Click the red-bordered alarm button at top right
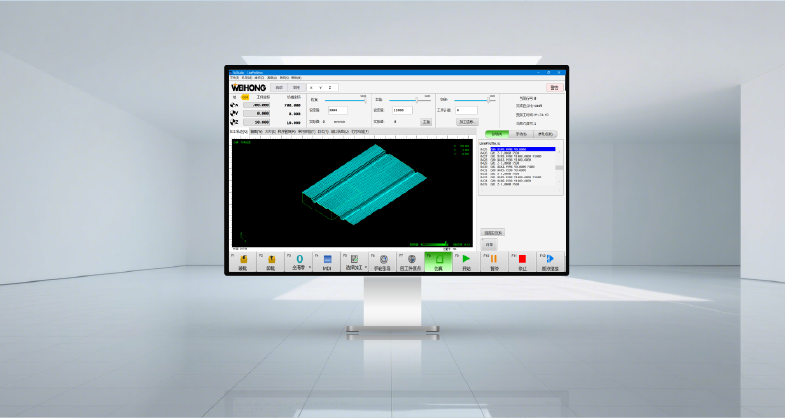This screenshot has width=785, height=418. click(554, 87)
